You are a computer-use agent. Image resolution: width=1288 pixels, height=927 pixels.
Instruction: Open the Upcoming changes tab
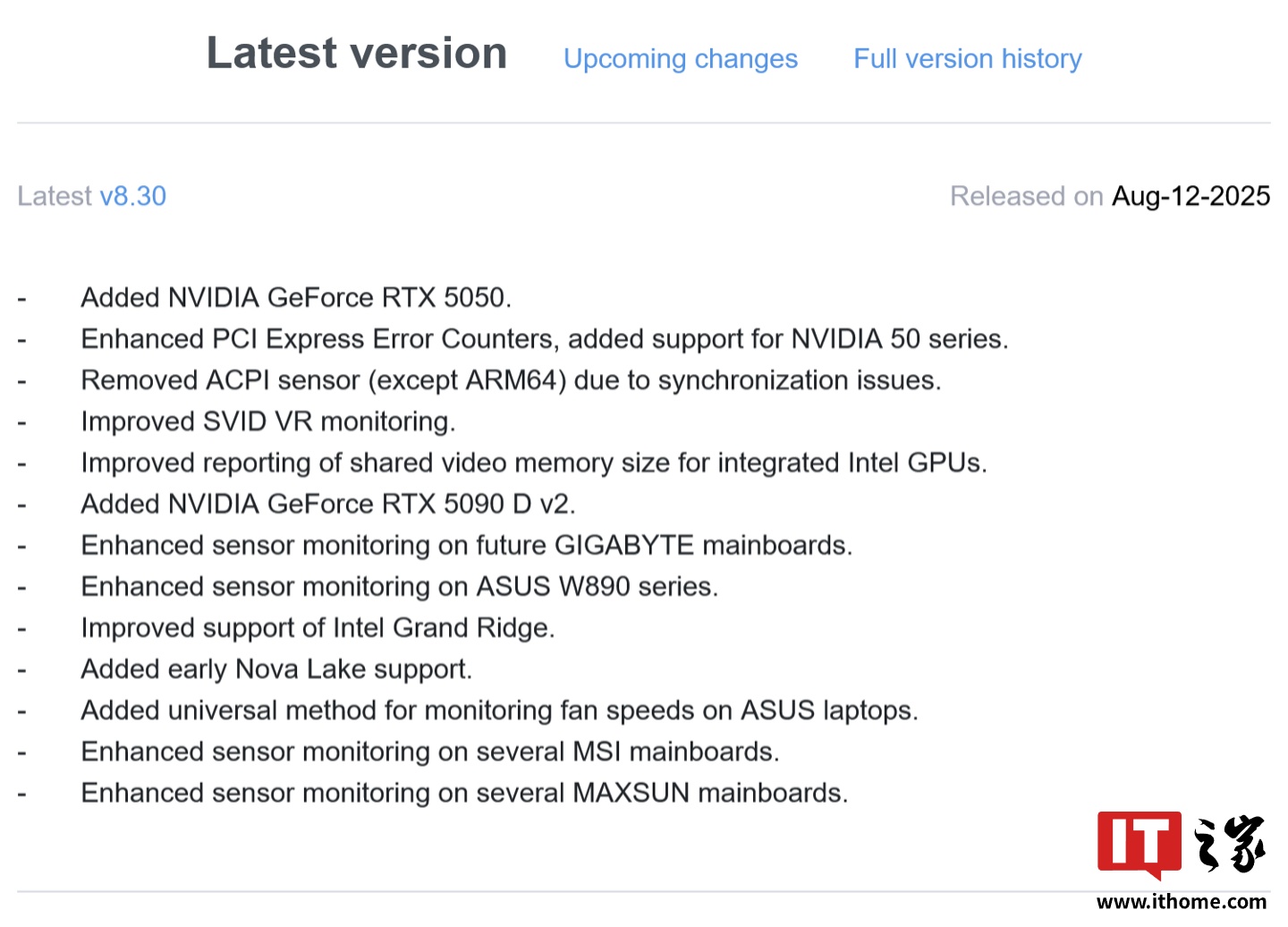click(680, 59)
